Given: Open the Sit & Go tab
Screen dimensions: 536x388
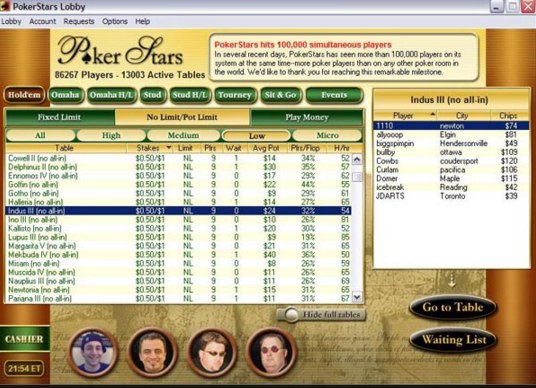Looking at the screenshot, I should [280, 95].
